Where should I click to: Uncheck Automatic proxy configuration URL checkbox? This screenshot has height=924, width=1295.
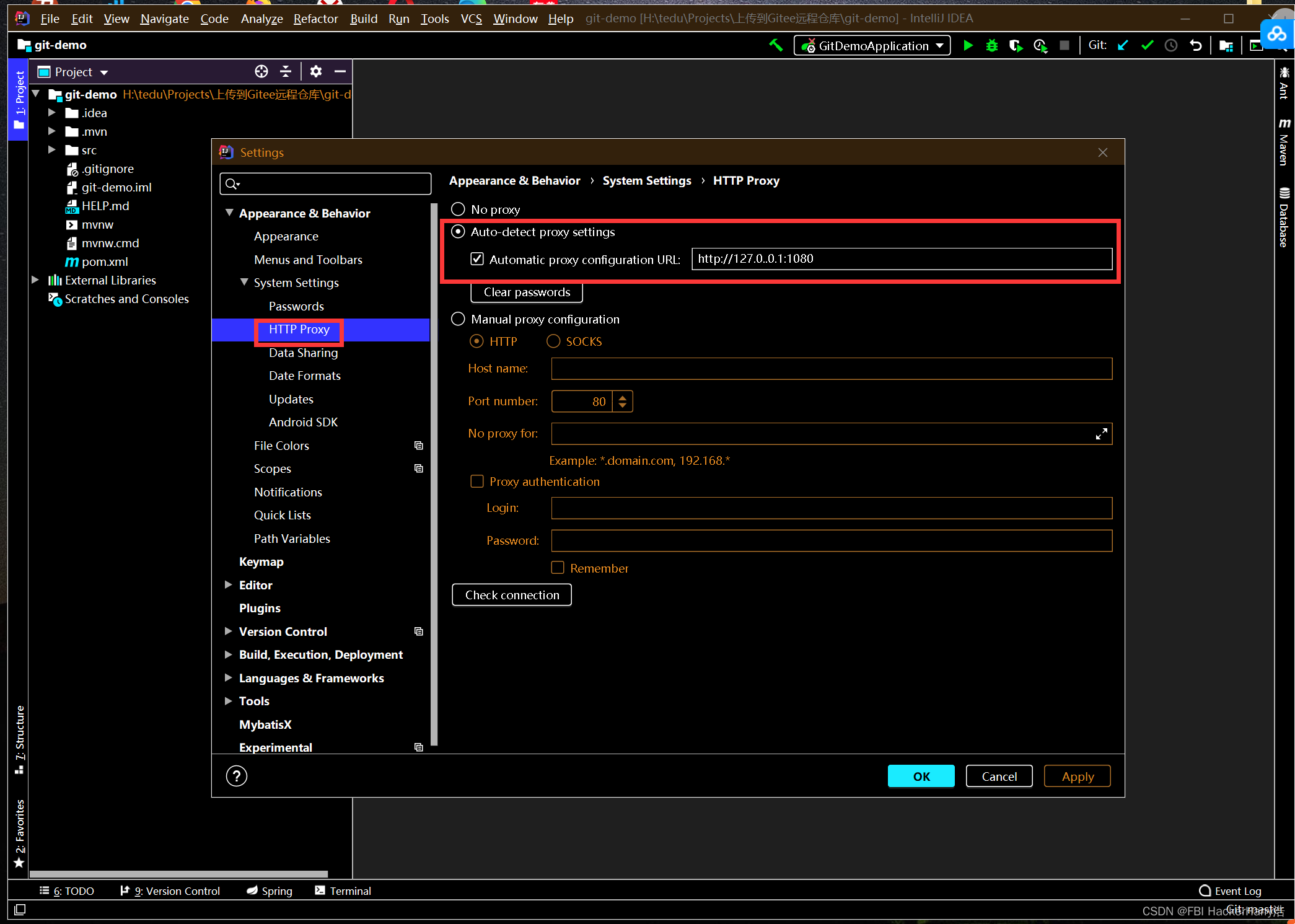477,259
